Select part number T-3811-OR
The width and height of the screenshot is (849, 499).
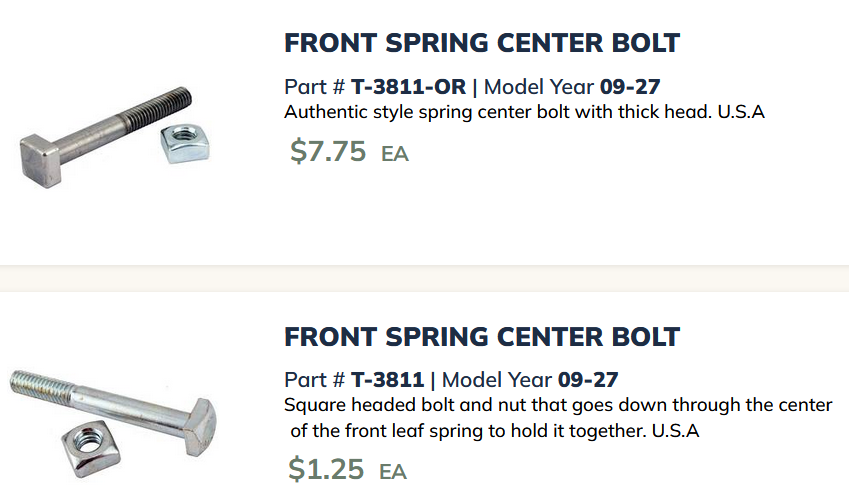[x=408, y=86]
